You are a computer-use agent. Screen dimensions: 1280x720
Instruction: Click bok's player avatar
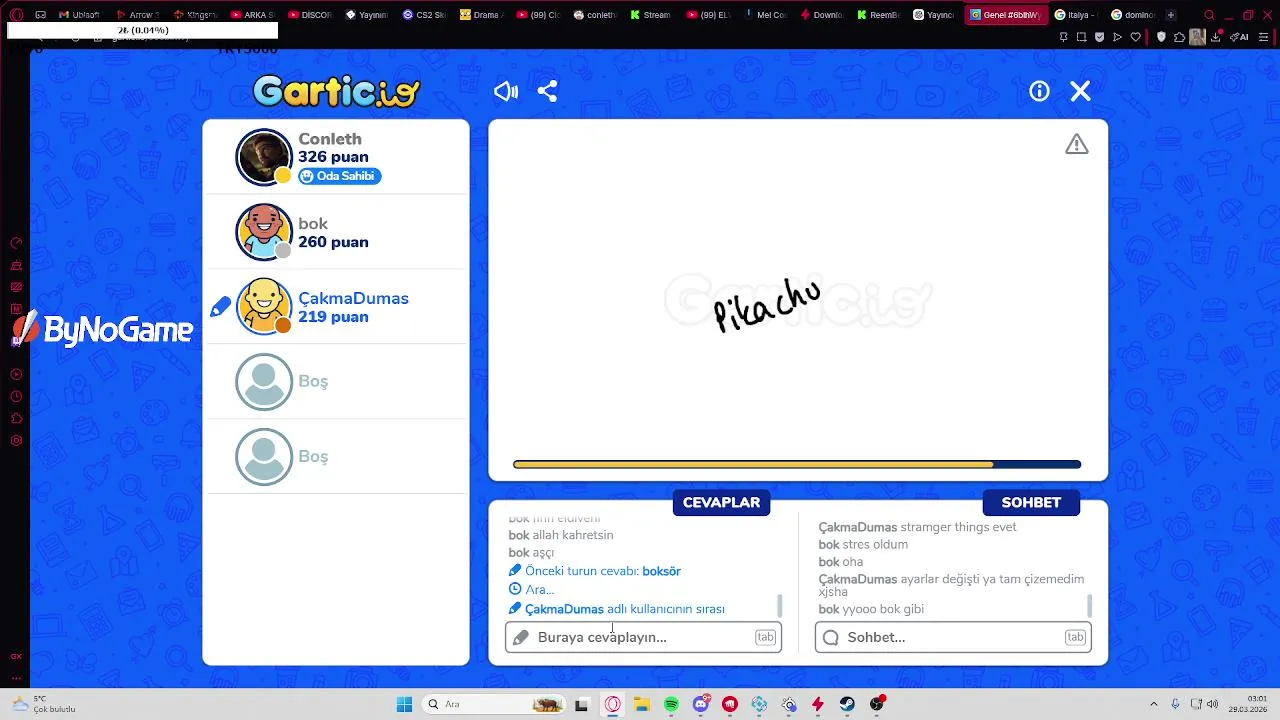[264, 232]
